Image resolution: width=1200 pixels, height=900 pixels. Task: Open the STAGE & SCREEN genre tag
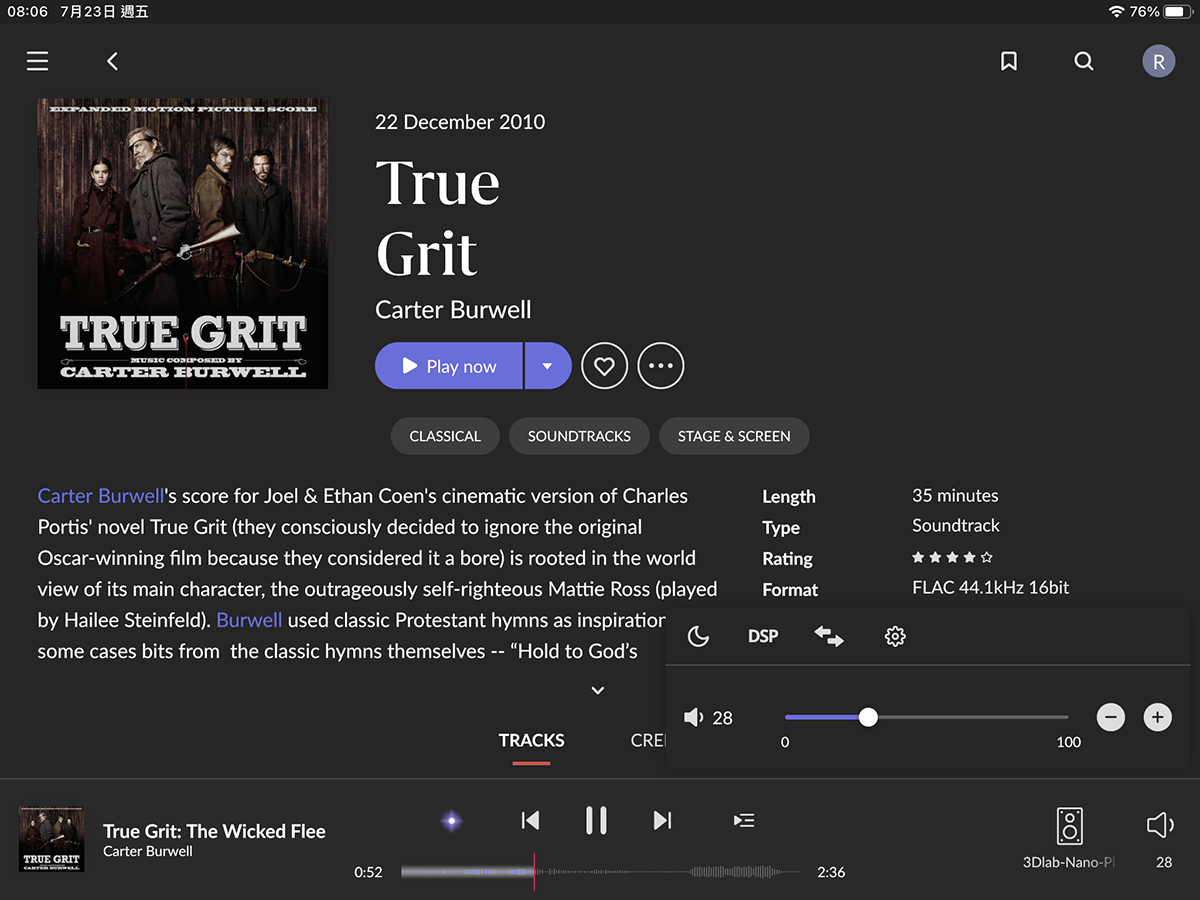pos(734,436)
